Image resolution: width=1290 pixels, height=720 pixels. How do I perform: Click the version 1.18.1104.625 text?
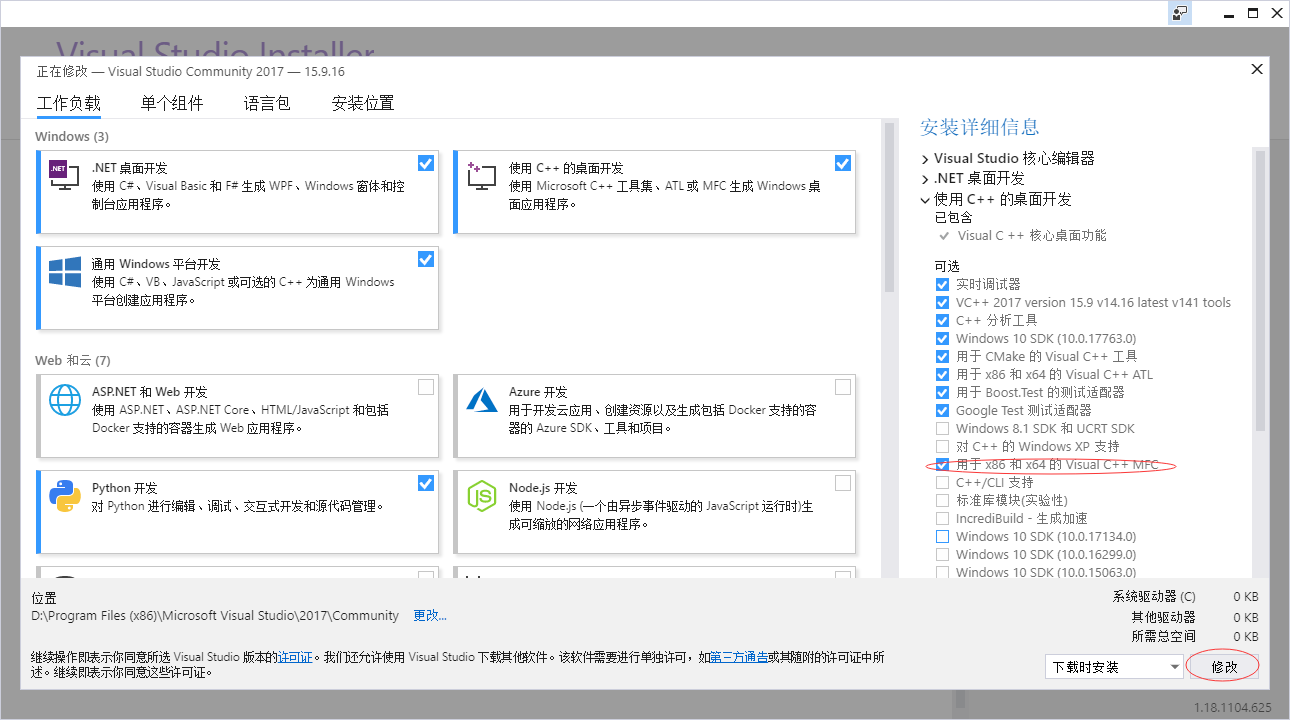(x=1233, y=708)
